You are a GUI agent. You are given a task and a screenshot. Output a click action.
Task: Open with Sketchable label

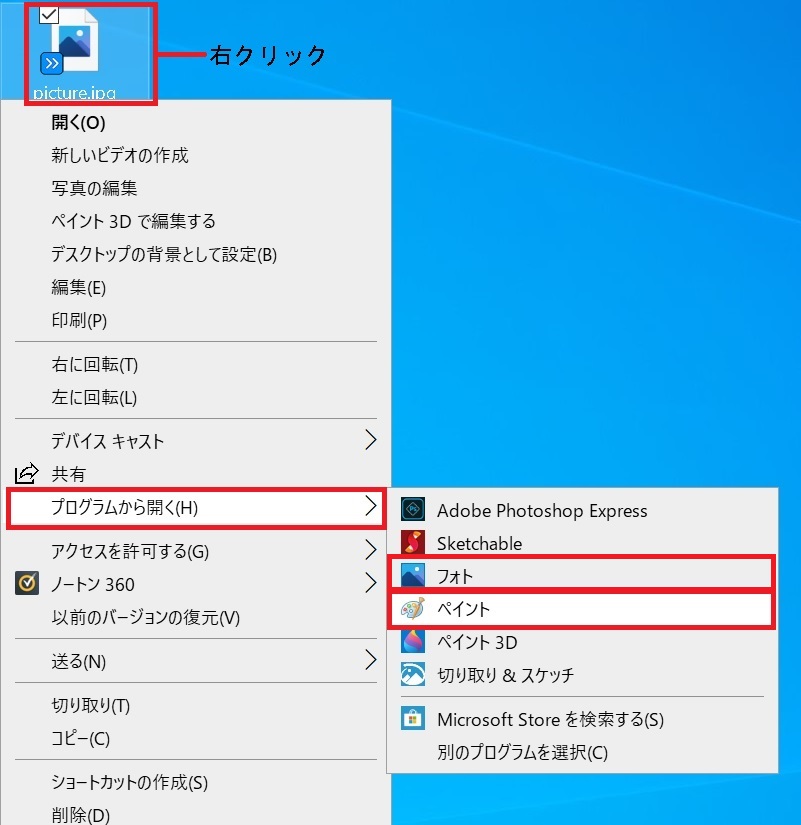(479, 543)
